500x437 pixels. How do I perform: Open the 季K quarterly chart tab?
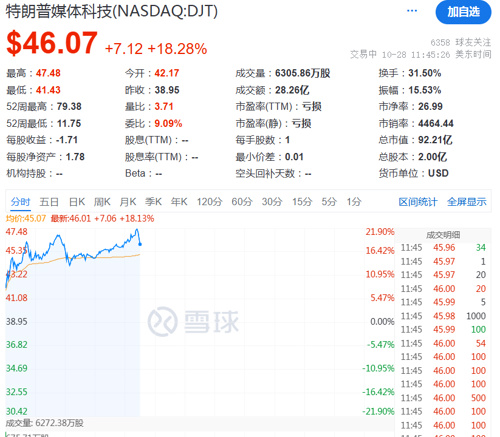[x=153, y=202]
